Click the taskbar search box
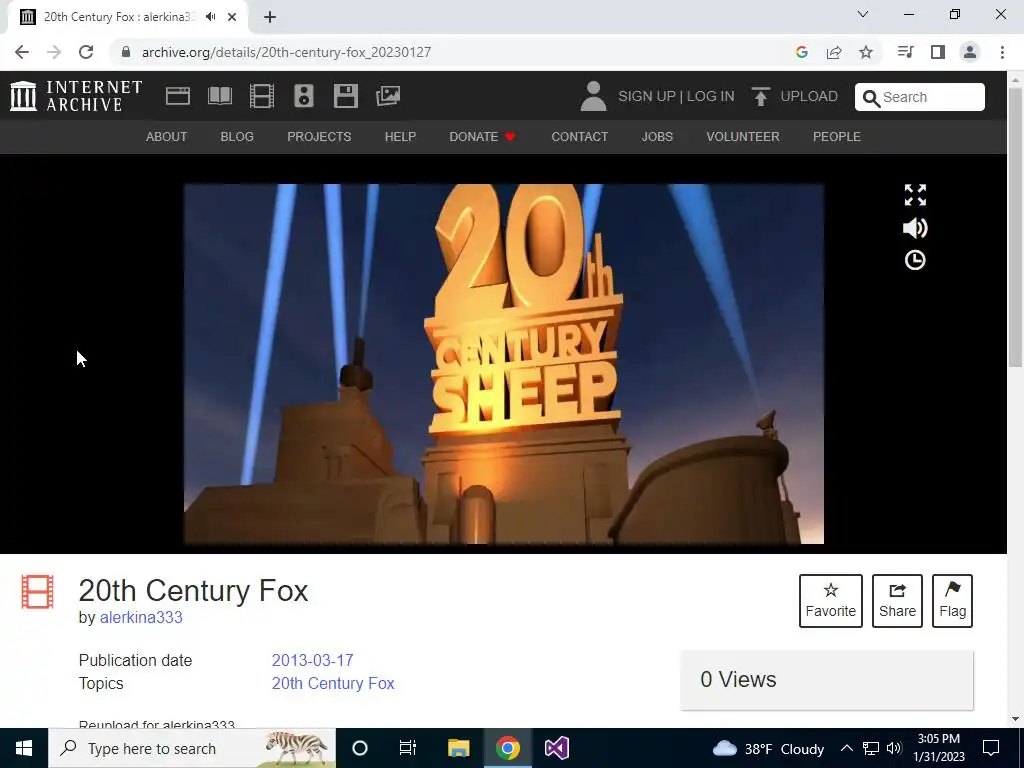Image resolution: width=1024 pixels, height=768 pixels. pos(192,748)
